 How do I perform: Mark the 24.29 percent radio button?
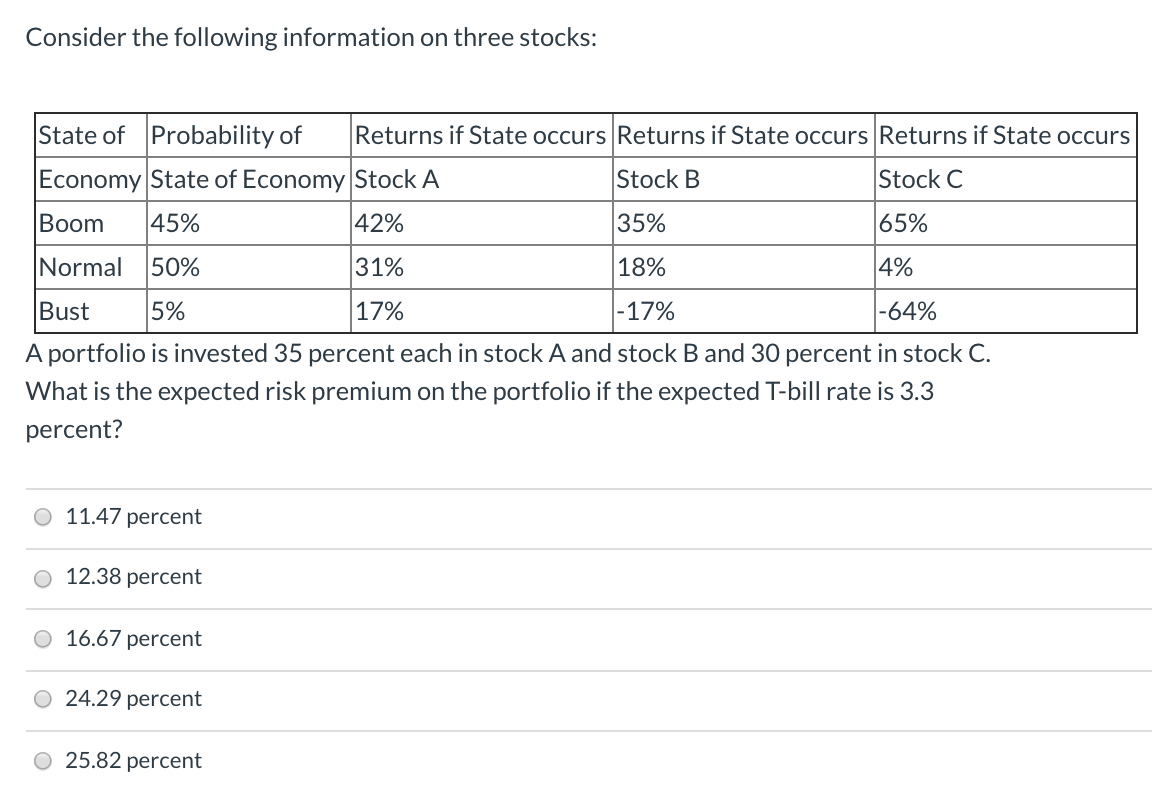click(x=43, y=700)
